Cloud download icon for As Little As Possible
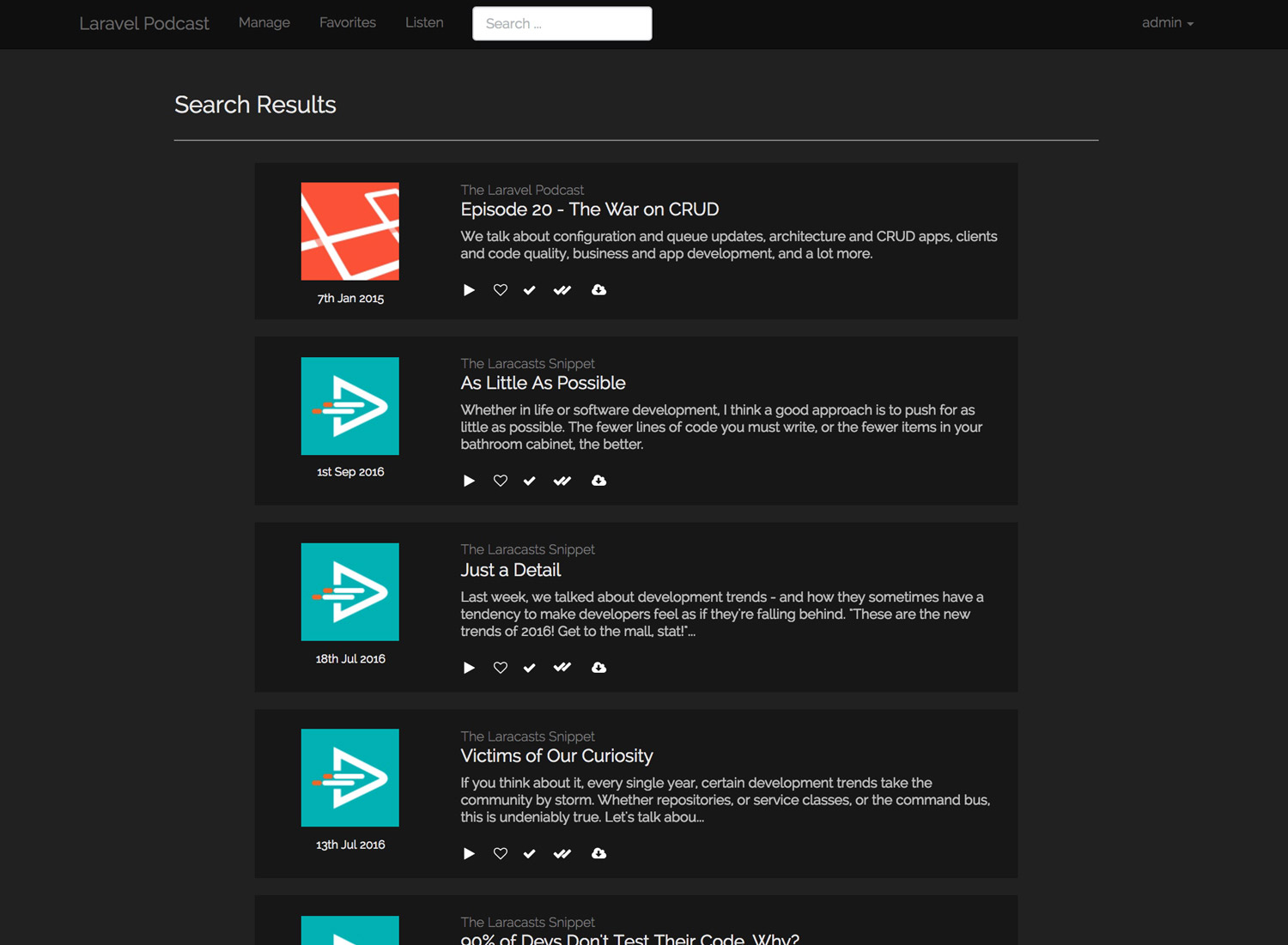1288x945 pixels. pyautogui.click(x=599, y=481)
